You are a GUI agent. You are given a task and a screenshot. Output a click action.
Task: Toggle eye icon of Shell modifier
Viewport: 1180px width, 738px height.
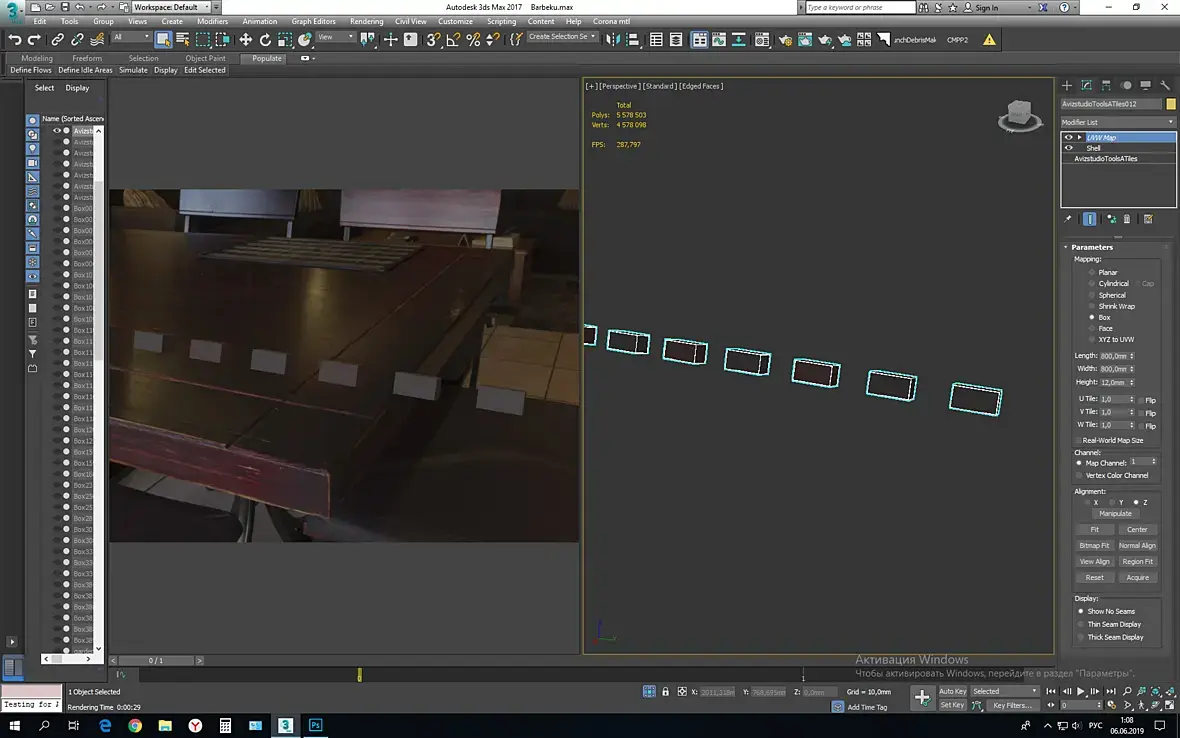tap(1069, 148)
